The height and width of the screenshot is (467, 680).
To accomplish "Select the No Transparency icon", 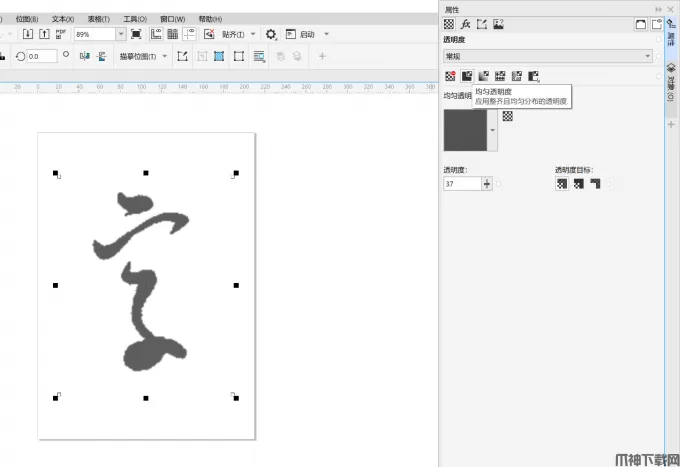I will (450, 76).
